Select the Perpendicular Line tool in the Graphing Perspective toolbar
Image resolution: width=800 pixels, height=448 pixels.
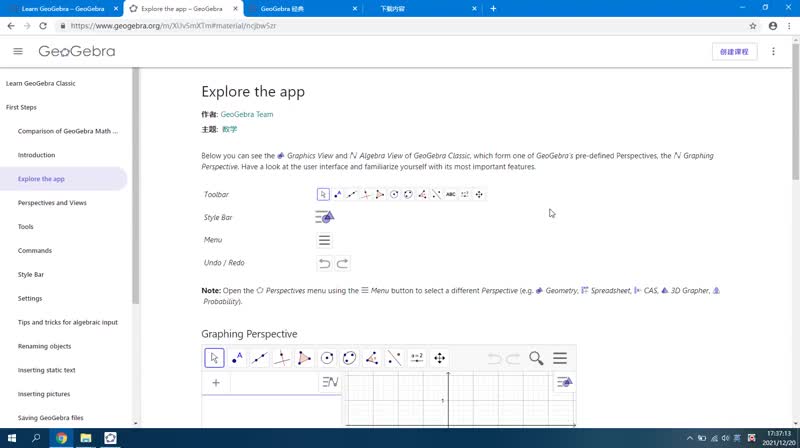pyautogui.click(x=282, y=358)
